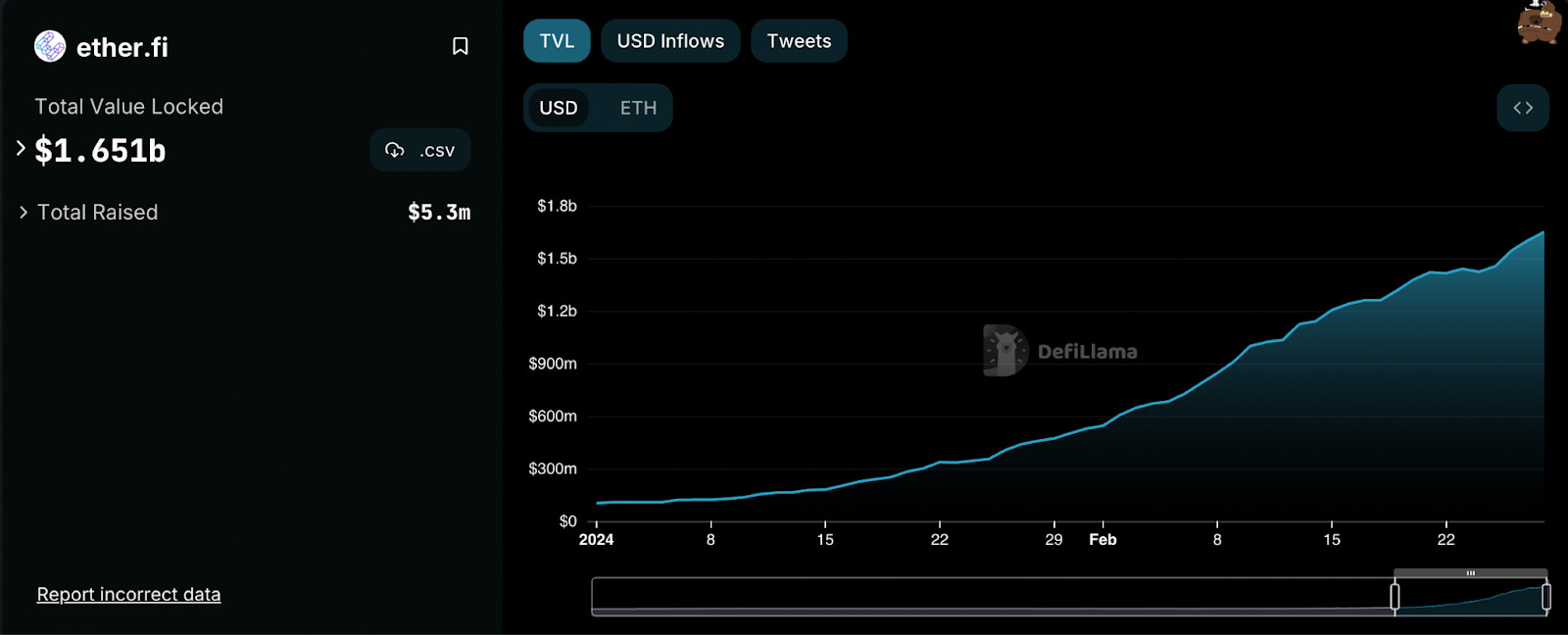Switch chart denomination to USD
1568x635 pixels.
[559, 108]
